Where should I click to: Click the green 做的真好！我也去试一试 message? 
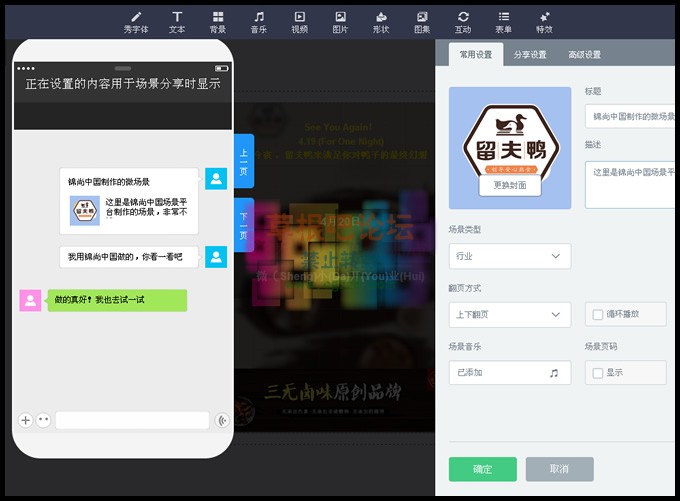[x=117, y=300]
